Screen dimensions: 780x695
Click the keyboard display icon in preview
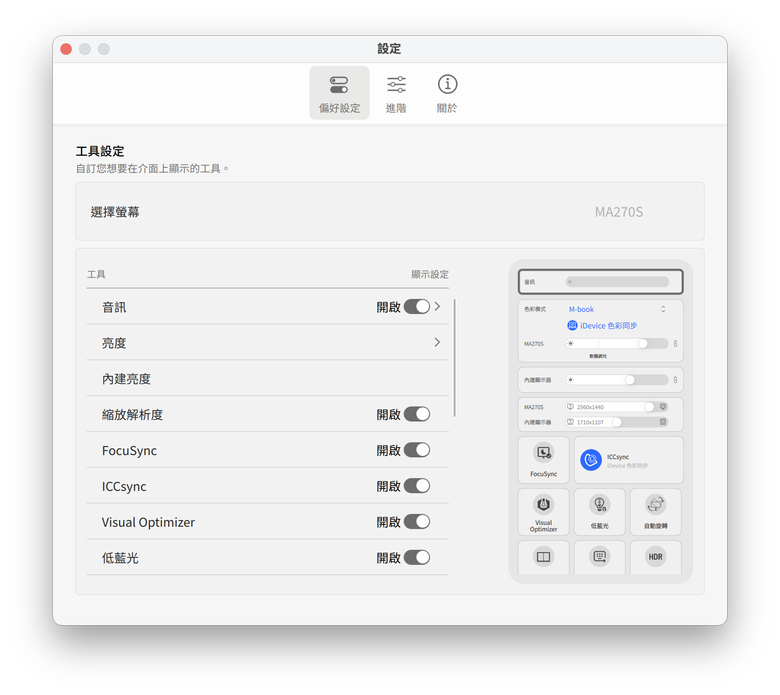[x=599, y=557]
